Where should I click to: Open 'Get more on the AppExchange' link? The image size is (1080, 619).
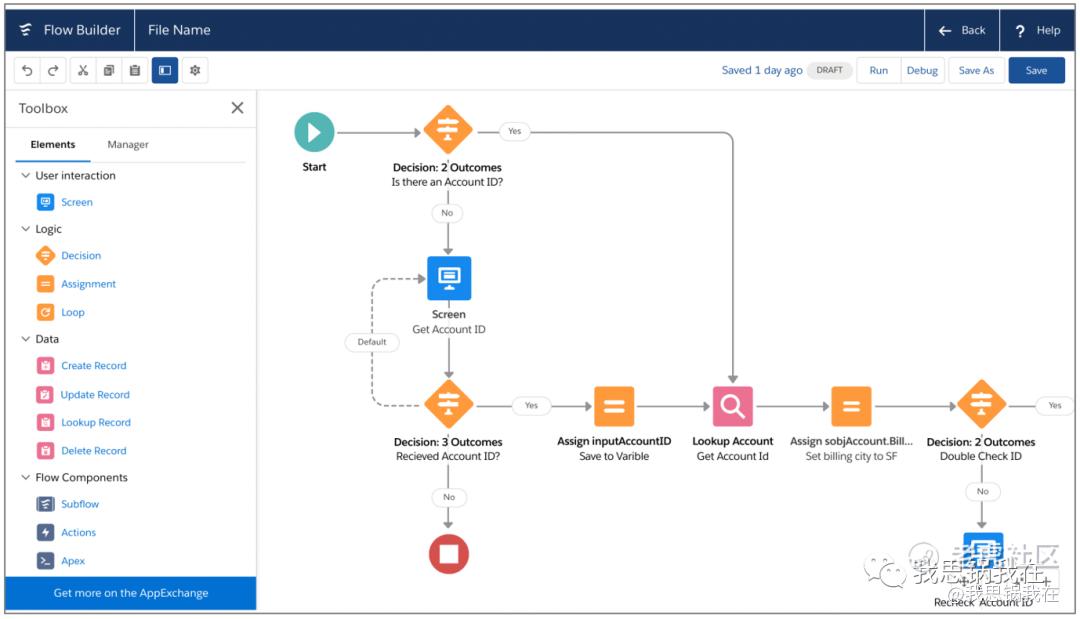pos(131,593)
